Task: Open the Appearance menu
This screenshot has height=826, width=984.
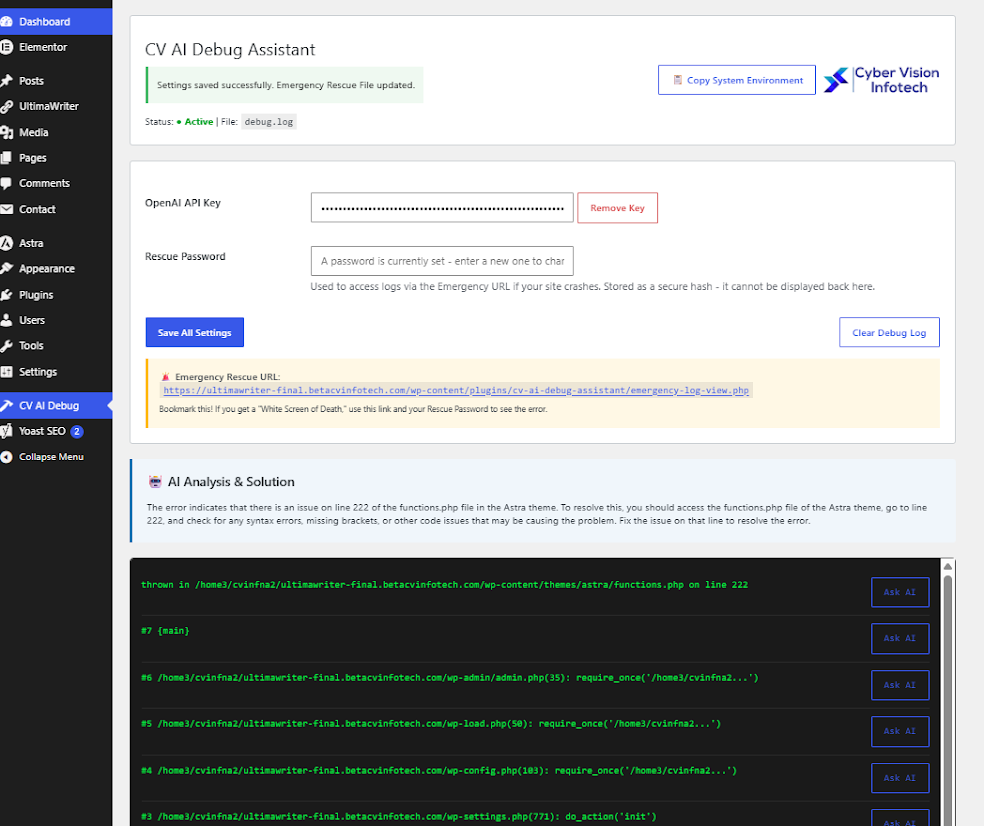Action: coord(56,269)
